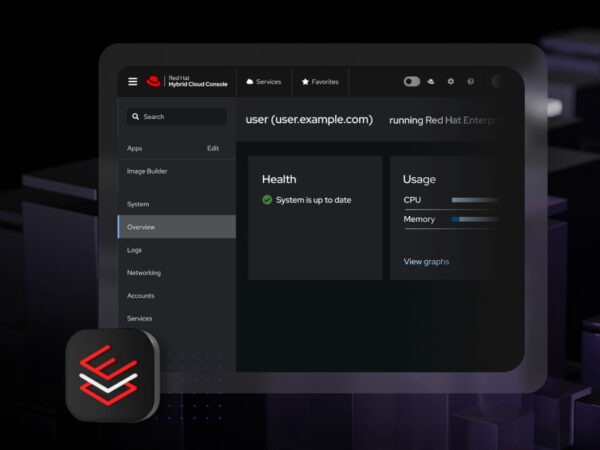Toggle the switch in the top header

coord(411,82)
